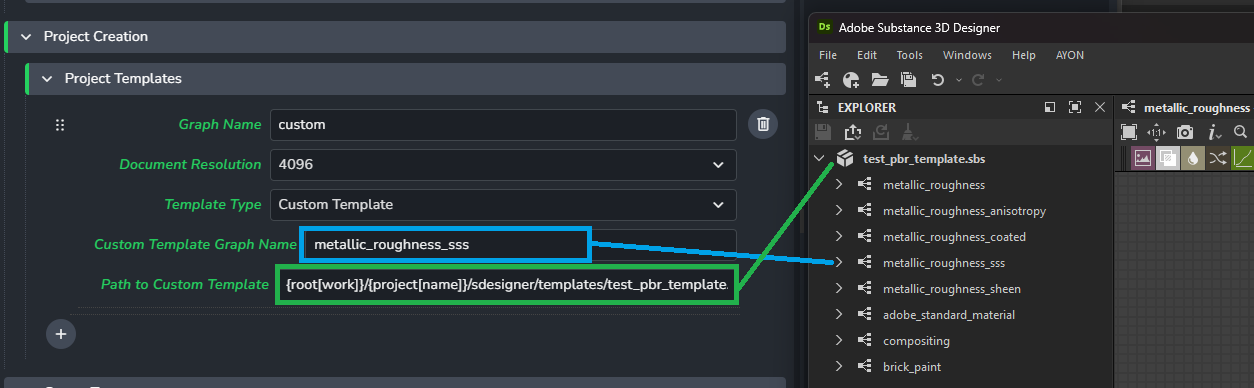Reset graph zoom with the 1:1 icon
Viewport: 1254px width, 388px height.
point(1157,132)
